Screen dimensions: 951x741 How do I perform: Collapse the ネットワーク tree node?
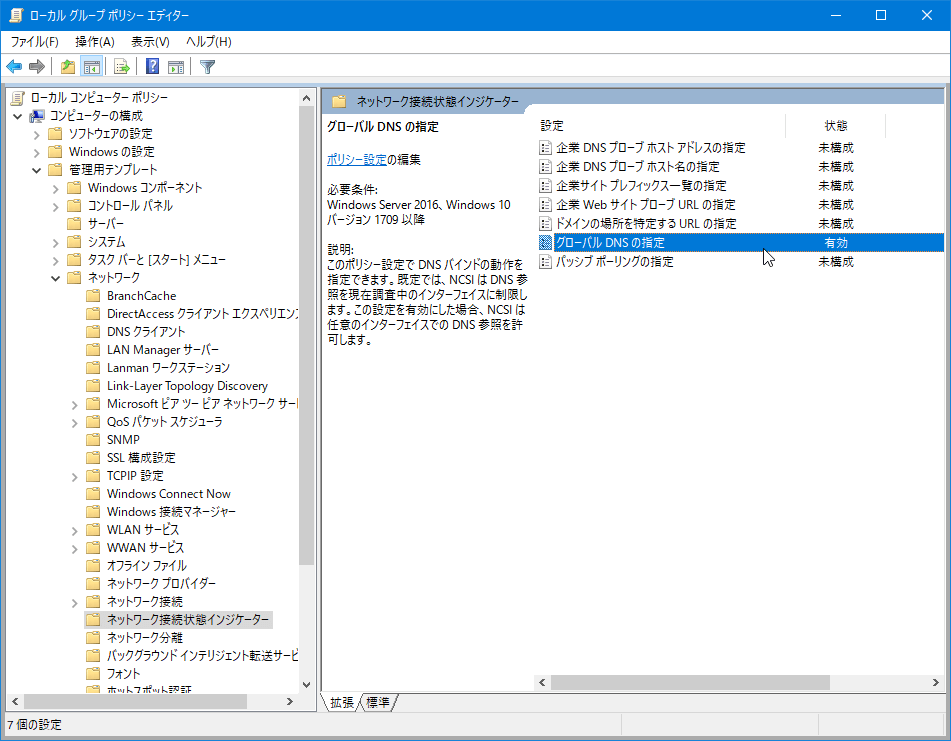tap(56, 278)
